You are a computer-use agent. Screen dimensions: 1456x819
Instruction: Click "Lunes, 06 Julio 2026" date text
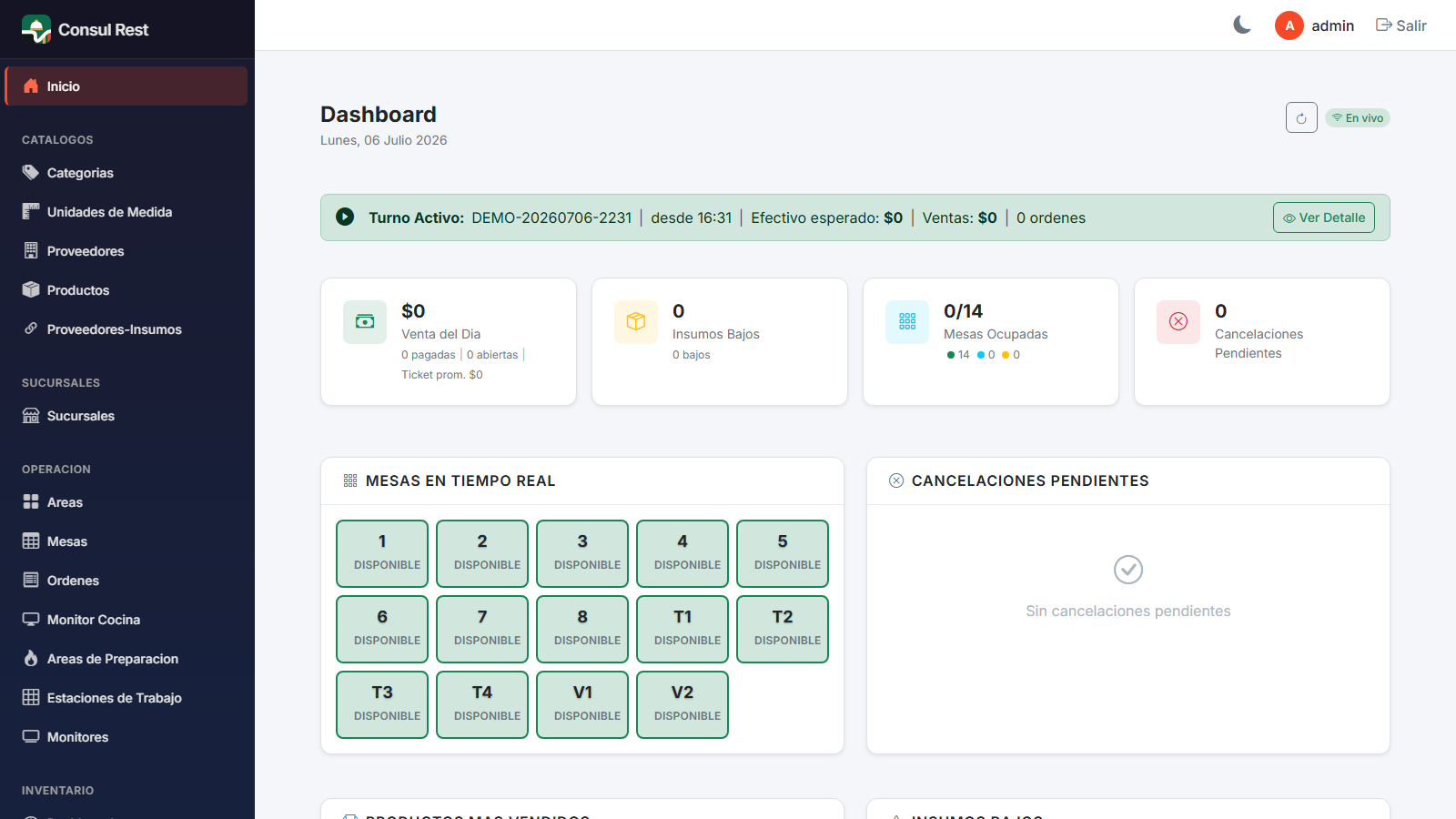coord(384,140)
